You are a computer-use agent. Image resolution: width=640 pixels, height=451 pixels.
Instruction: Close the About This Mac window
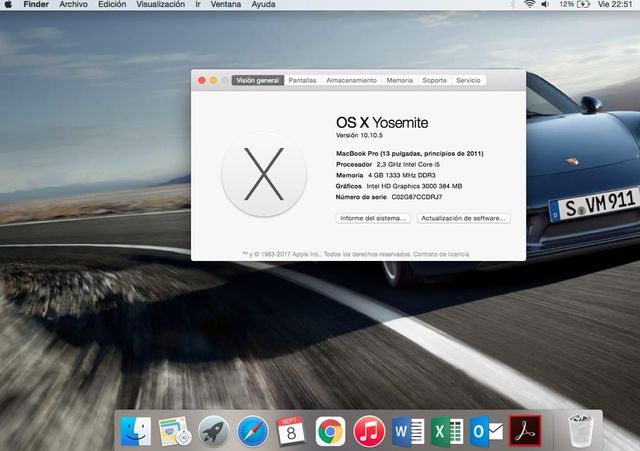click(202, 80)
